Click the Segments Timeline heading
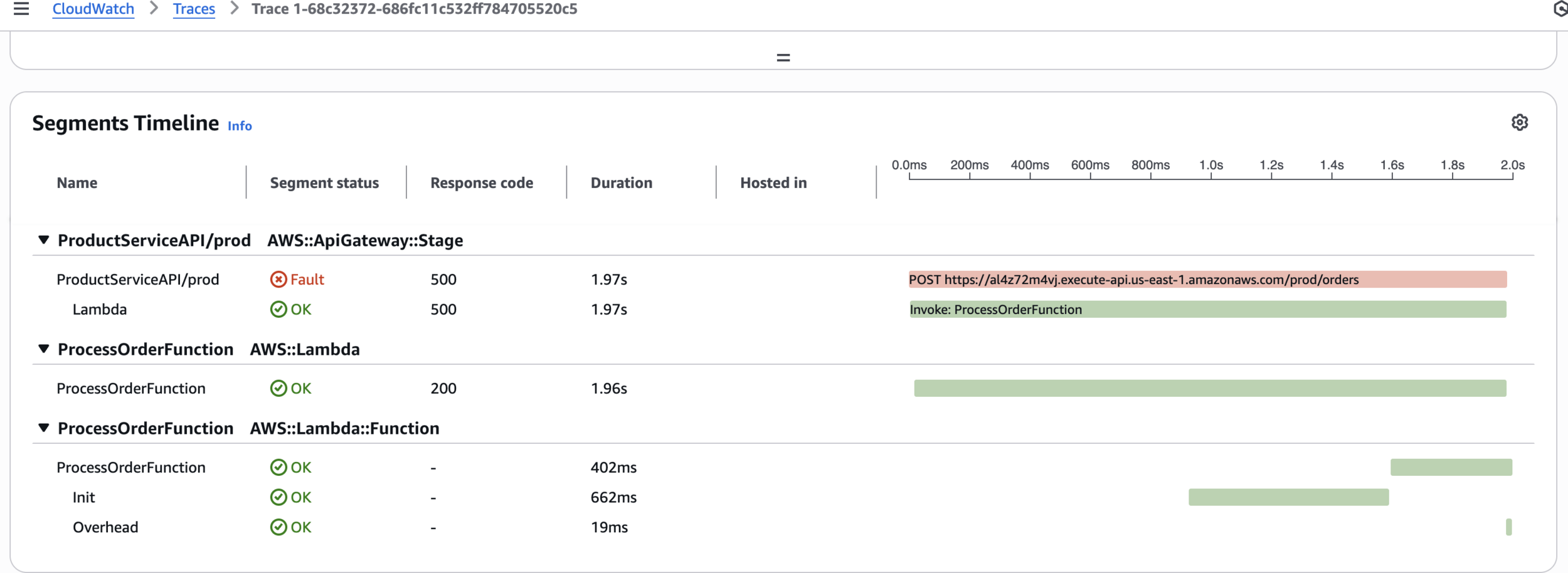 [x=125, y=123]
